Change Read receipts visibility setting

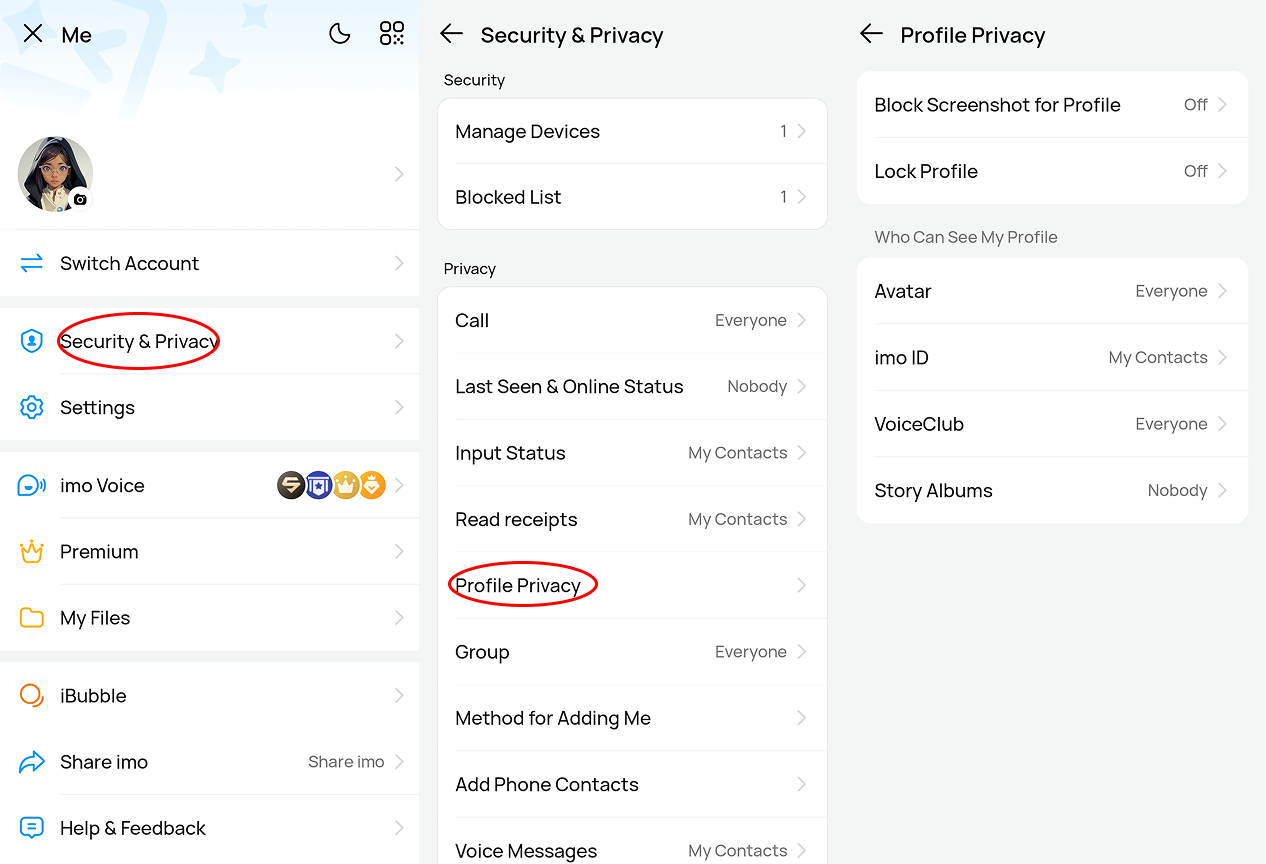(632, 519)
